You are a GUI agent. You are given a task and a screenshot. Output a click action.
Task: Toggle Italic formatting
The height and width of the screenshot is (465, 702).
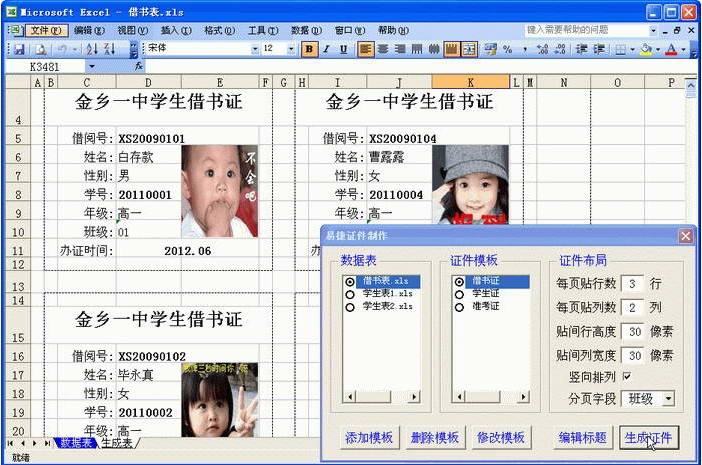326,49
